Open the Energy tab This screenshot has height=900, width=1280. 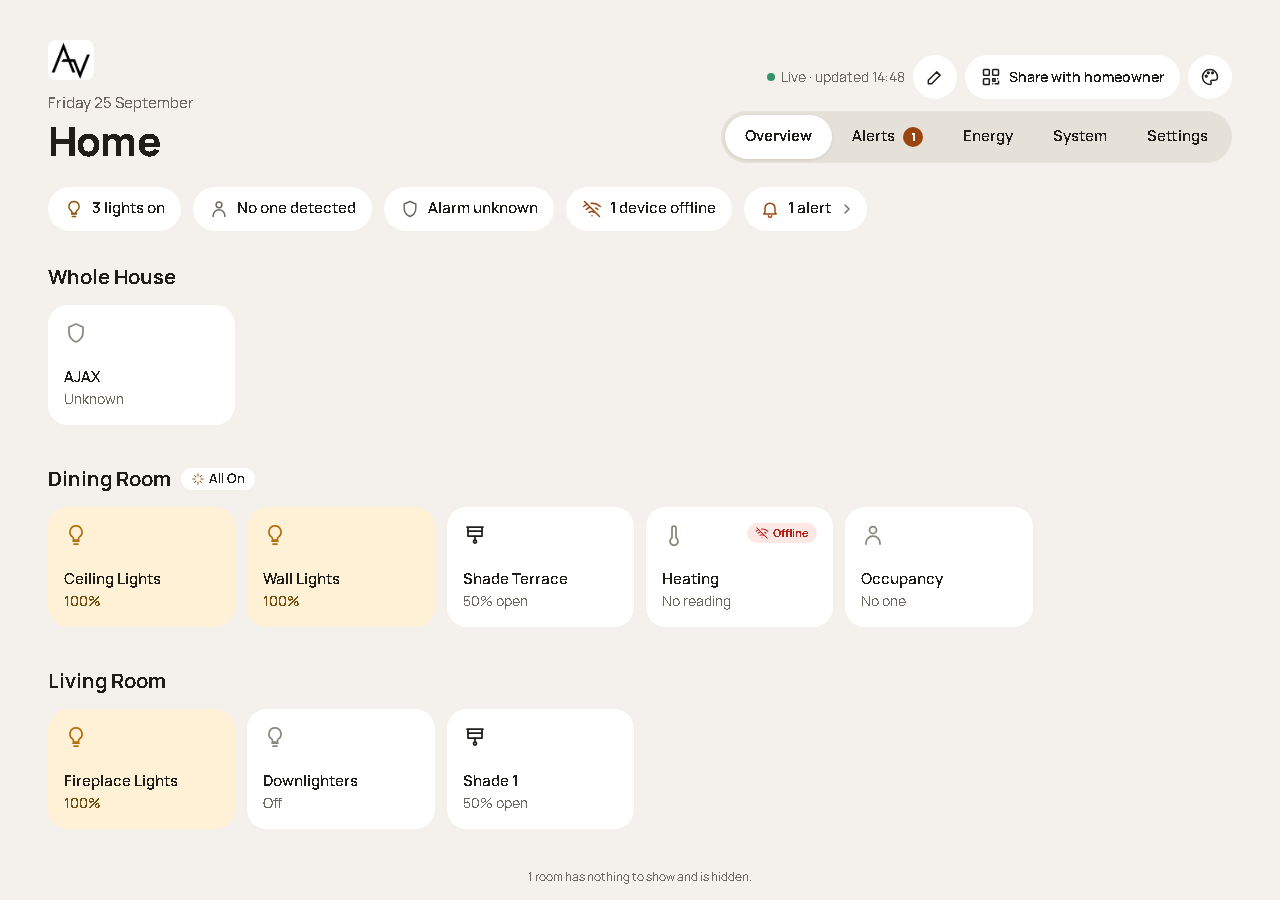coord(988,137)
